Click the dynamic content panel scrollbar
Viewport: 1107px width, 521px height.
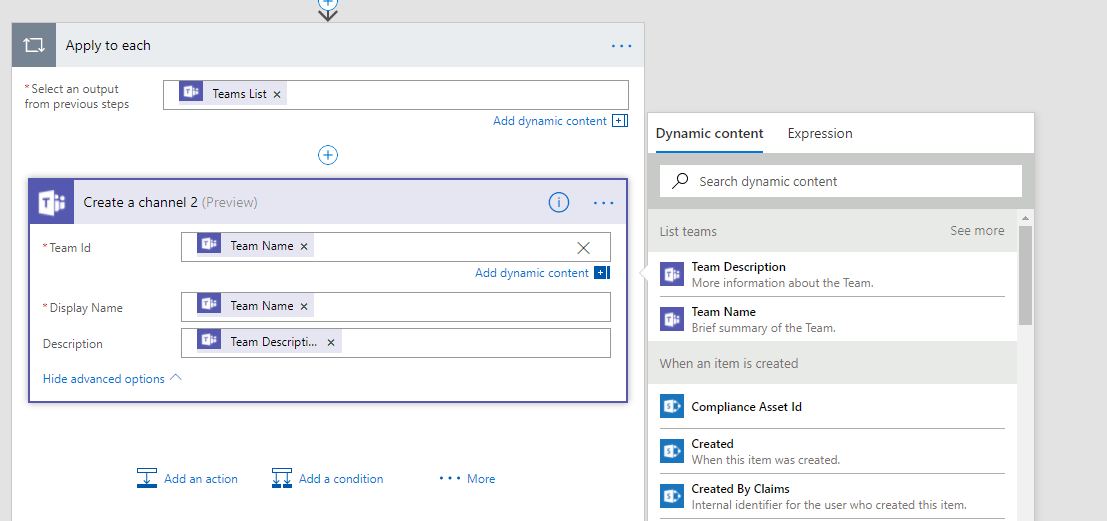point(1026,275)
